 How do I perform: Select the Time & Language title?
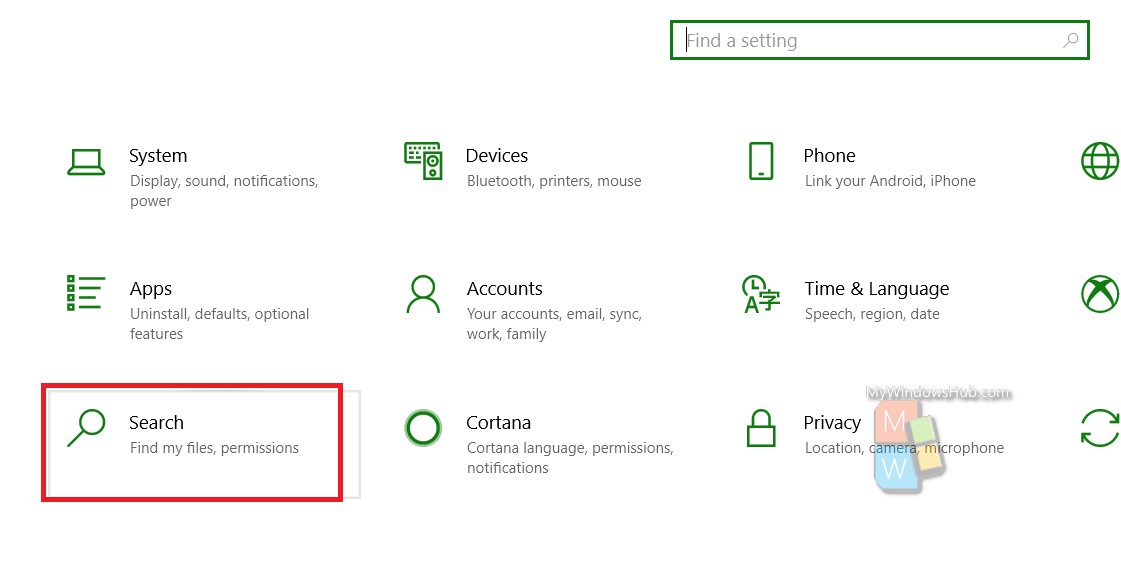pos(876,289)
